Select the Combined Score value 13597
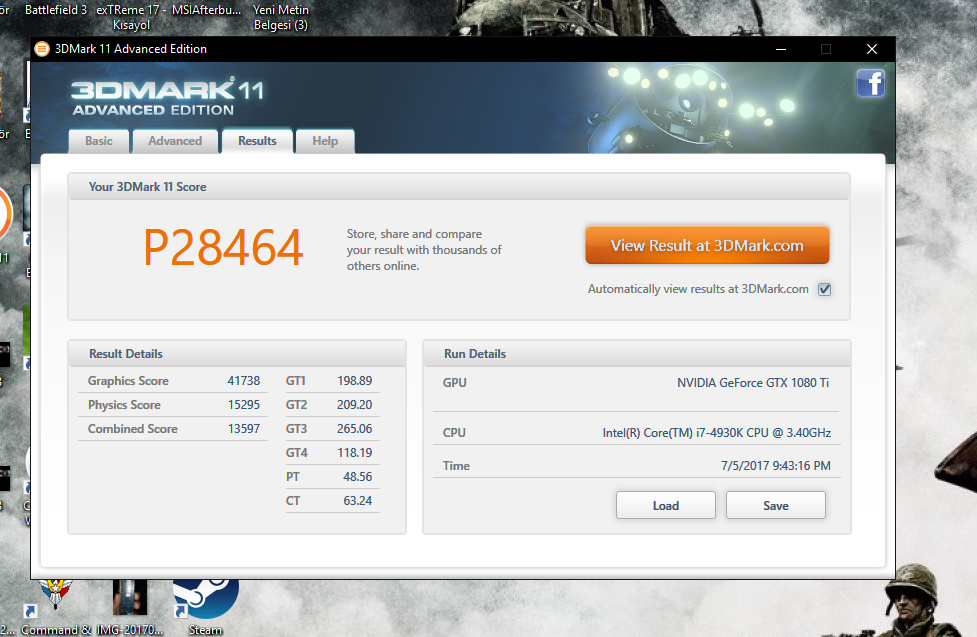The image size is (977, 637). click(x=244, y=429)
